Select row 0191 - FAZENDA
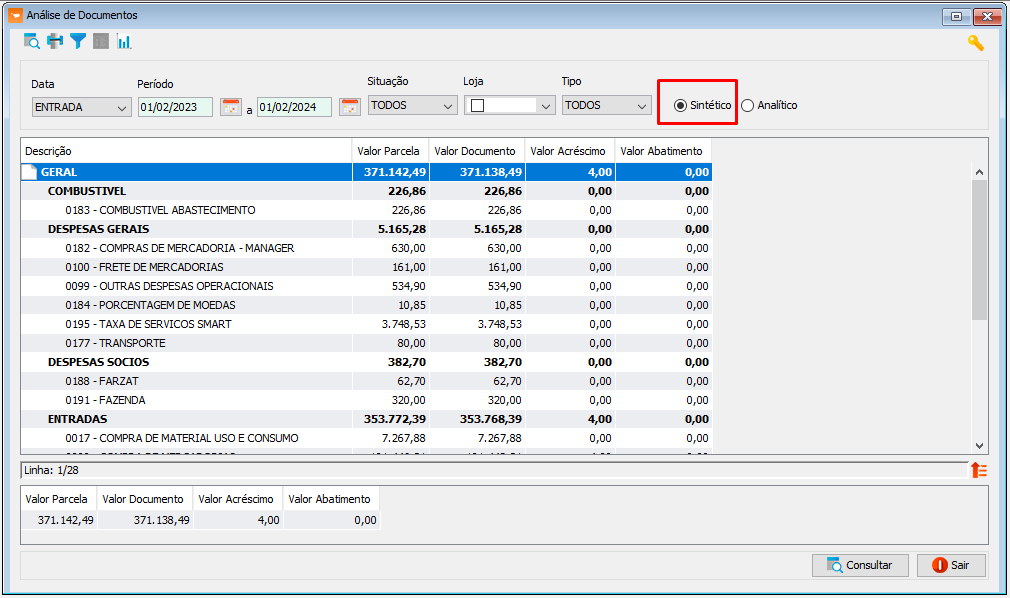The image size is (1010, 598). coord(366,400)
